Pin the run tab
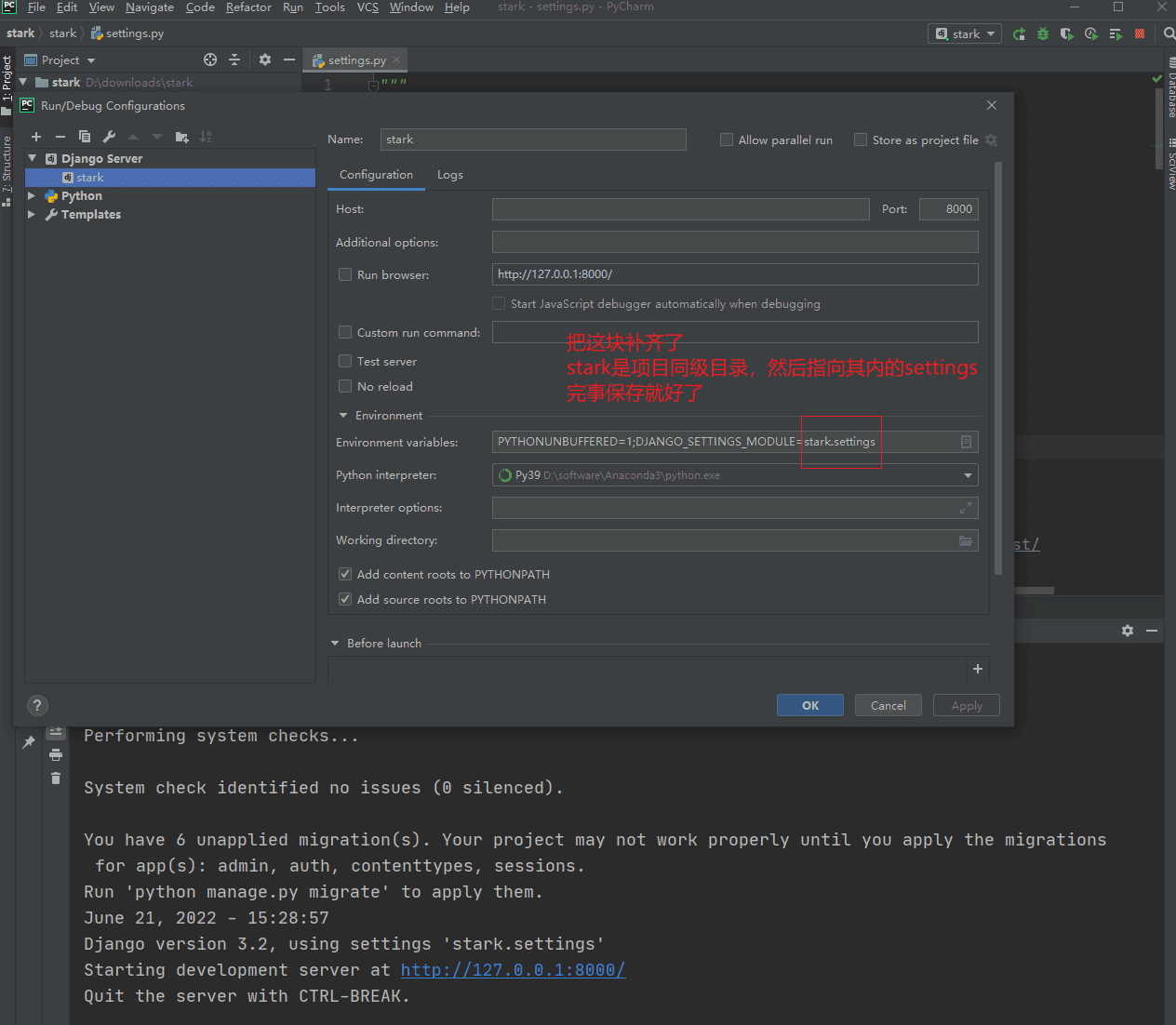 pyautogui.click(x=29, y=741)
